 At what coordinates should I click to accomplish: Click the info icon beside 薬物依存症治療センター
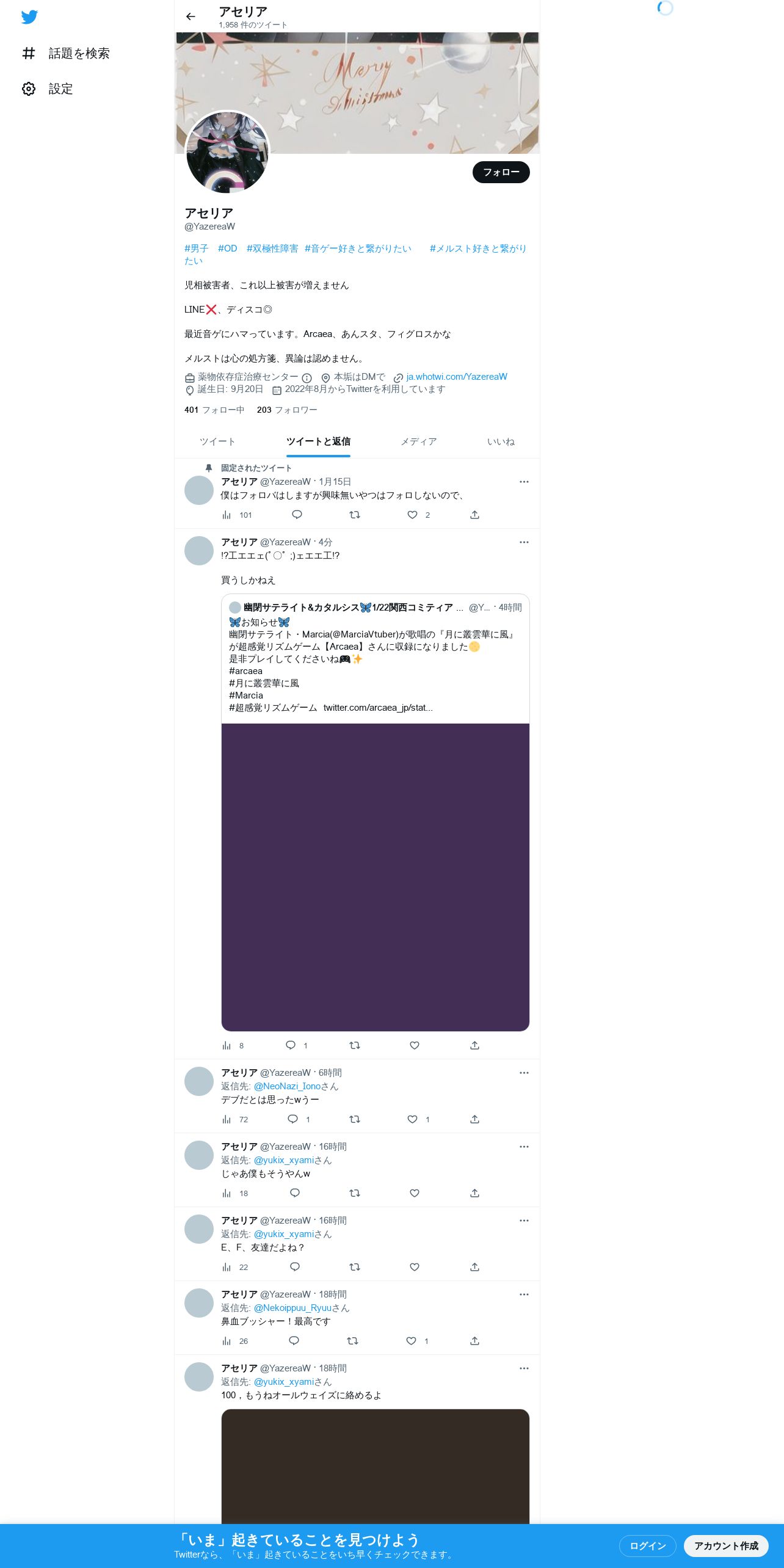(307, 378)
